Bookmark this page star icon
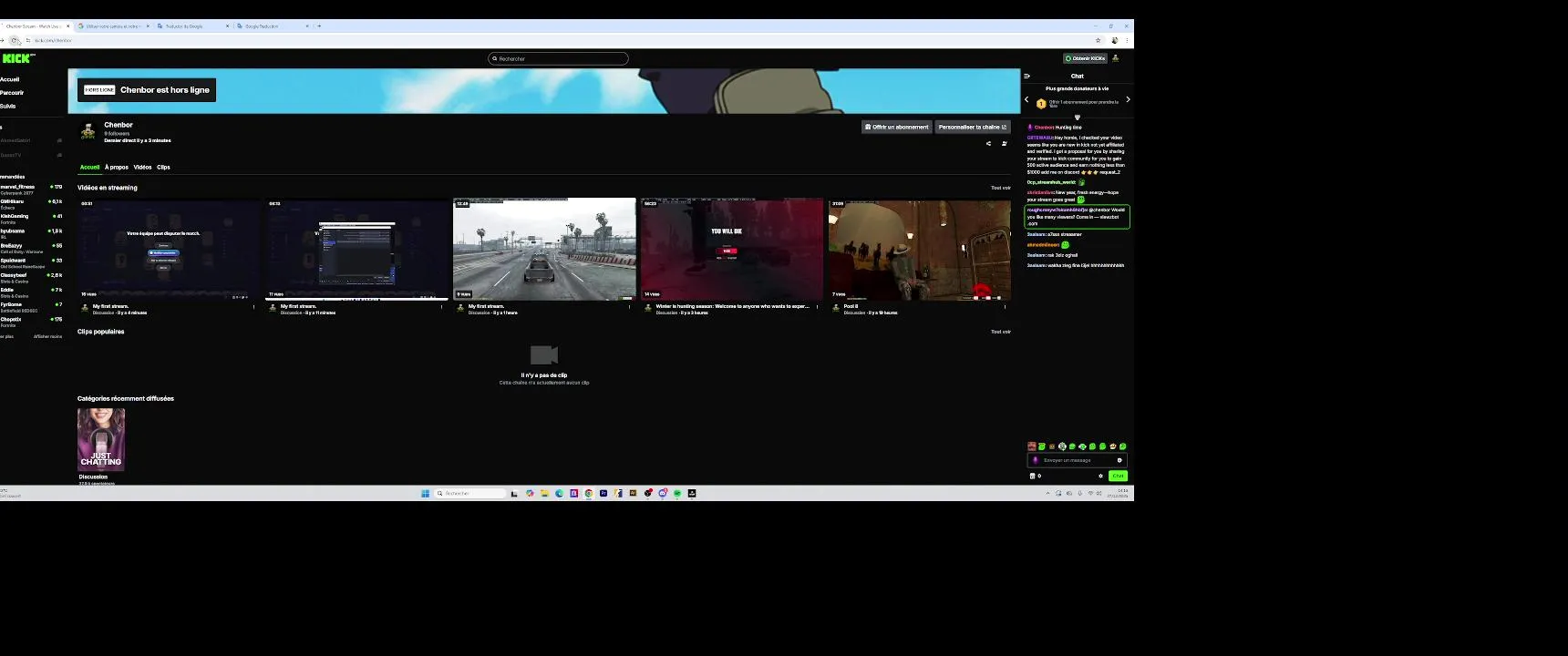 pos(1098,40)
